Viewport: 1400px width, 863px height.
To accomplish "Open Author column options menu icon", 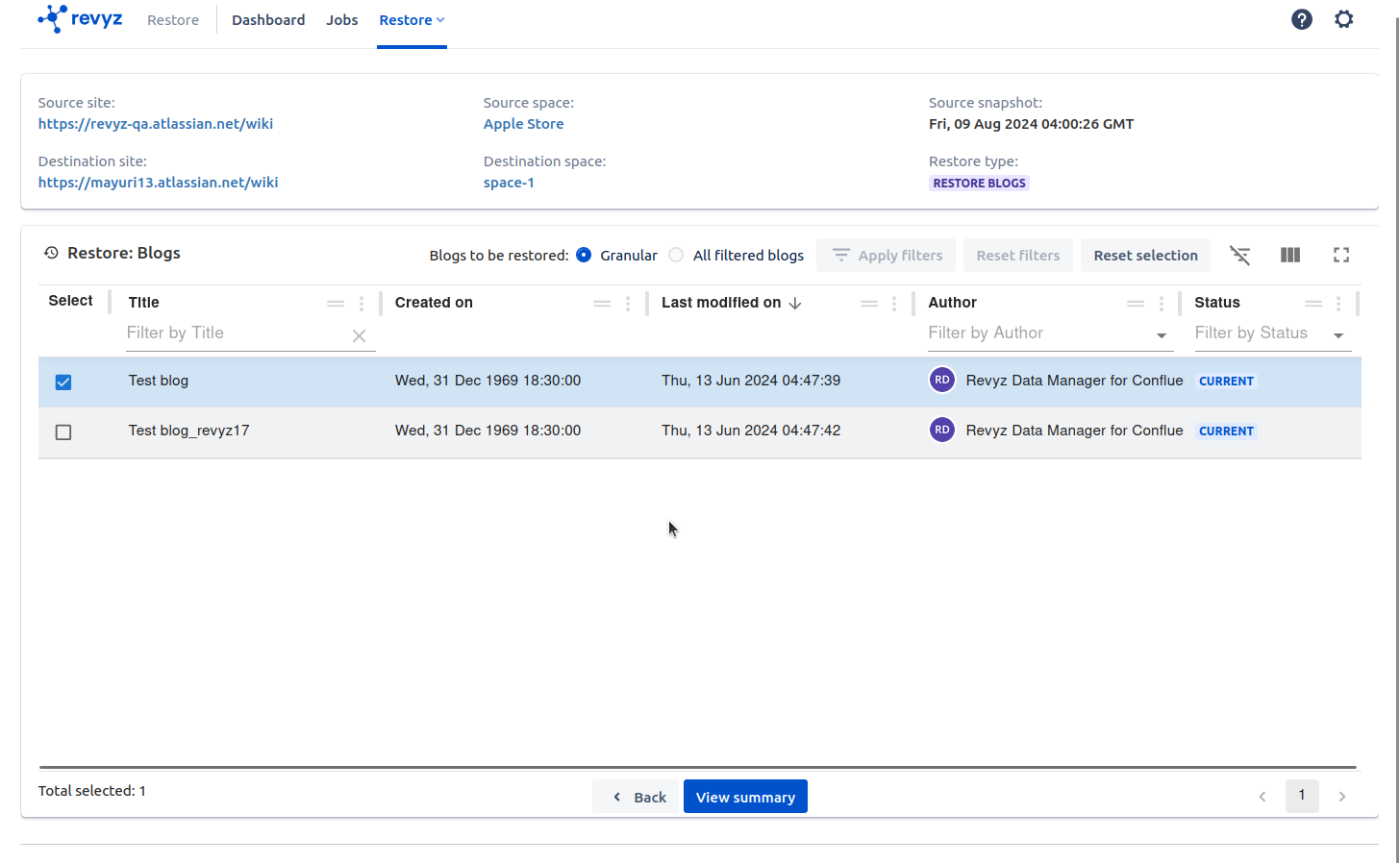I will tap(1162, 304).
